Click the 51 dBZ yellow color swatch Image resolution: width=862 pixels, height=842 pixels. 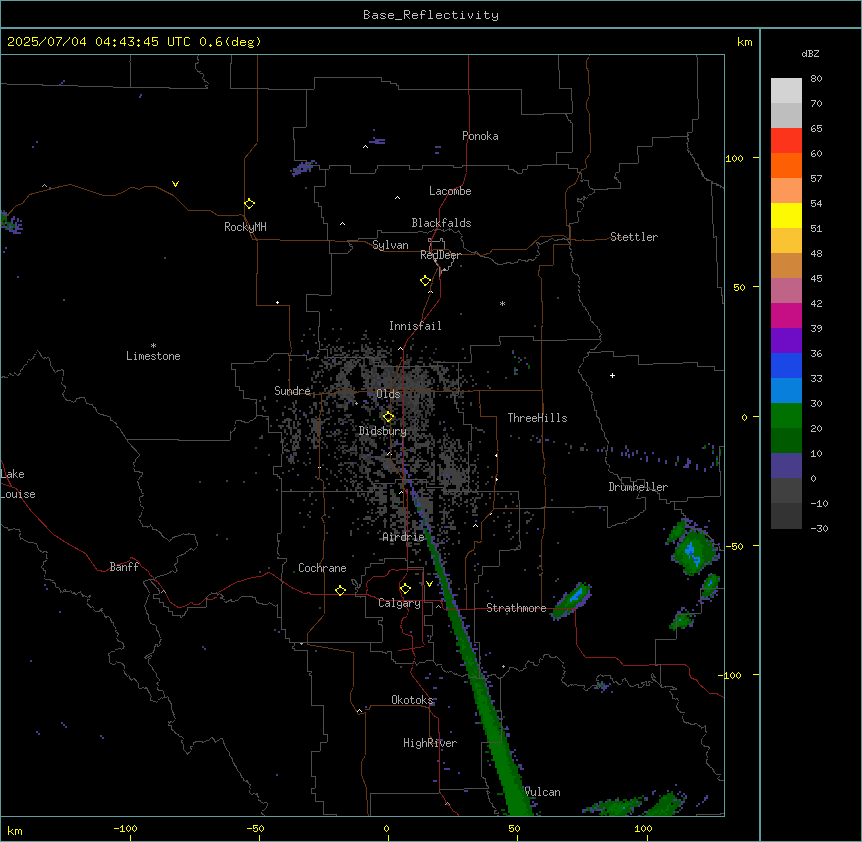click(786, 215)
